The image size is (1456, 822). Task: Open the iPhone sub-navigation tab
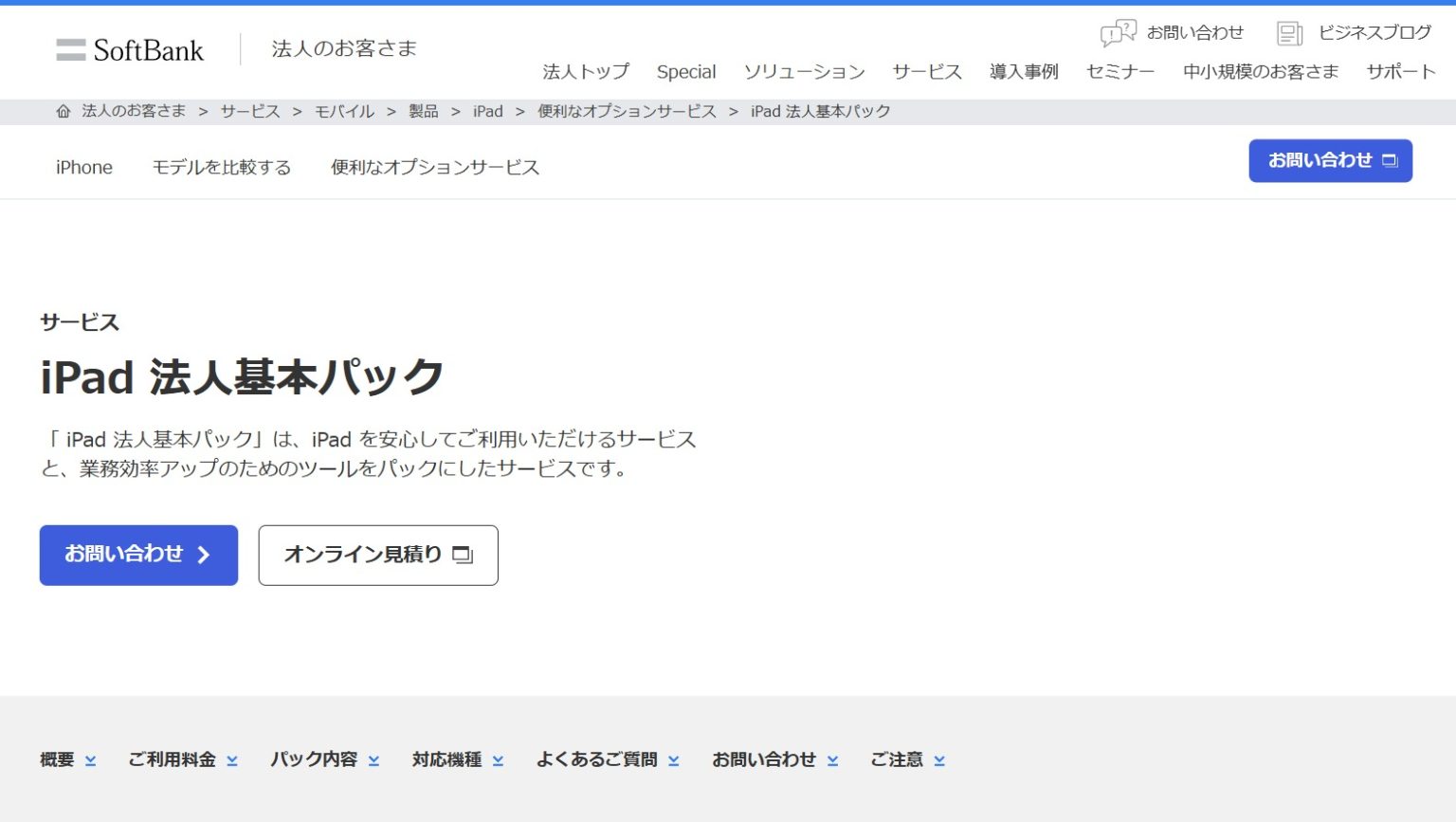click(x=84, y=168)
